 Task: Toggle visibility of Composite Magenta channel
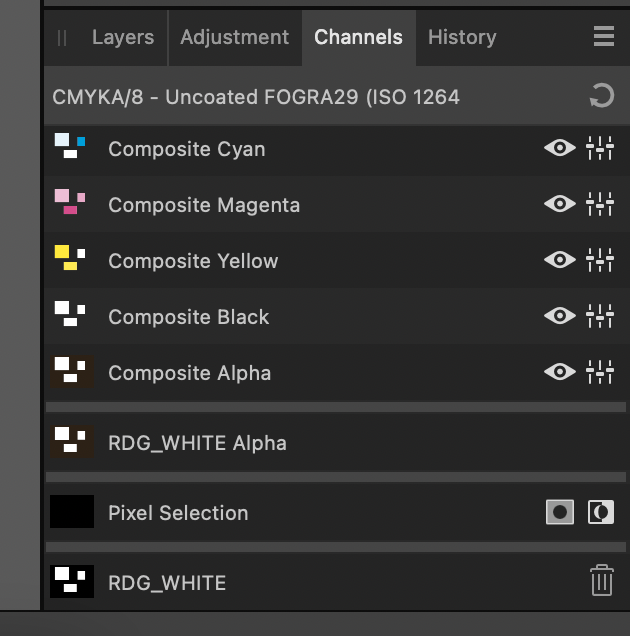(x=560, y=204)
